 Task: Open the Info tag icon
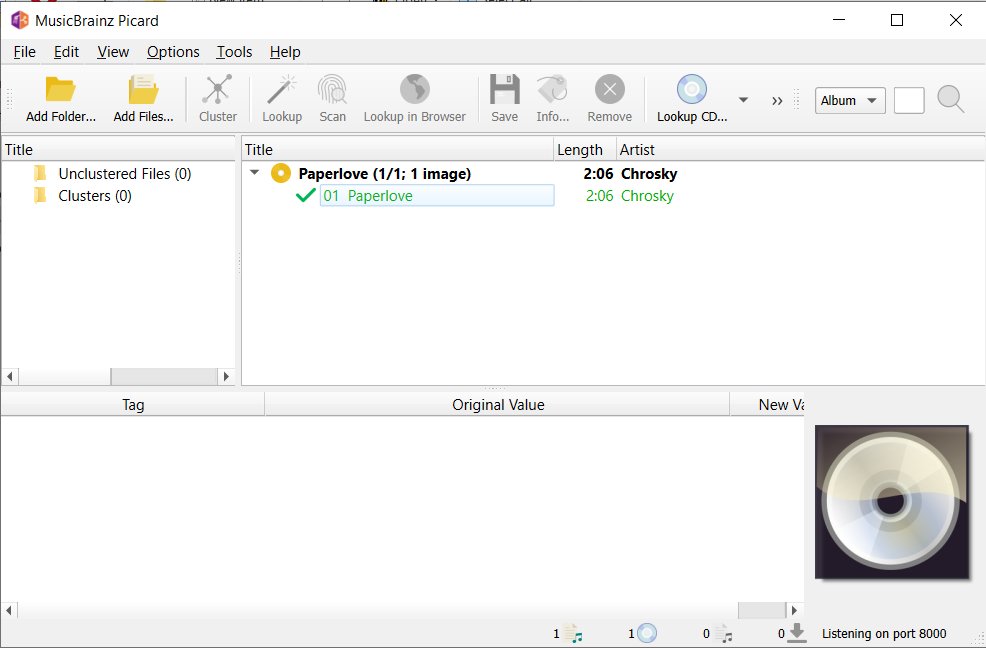[552, 90]
